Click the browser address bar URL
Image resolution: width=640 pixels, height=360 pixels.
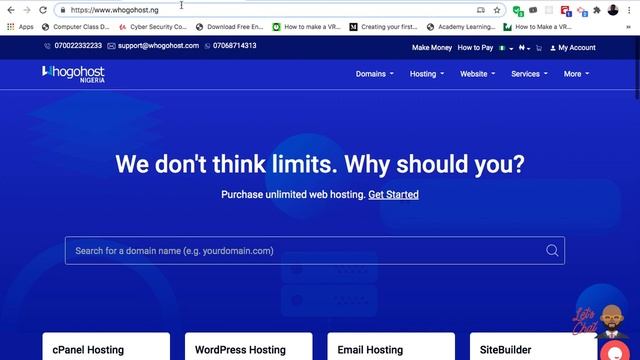[x=115, y=10]
